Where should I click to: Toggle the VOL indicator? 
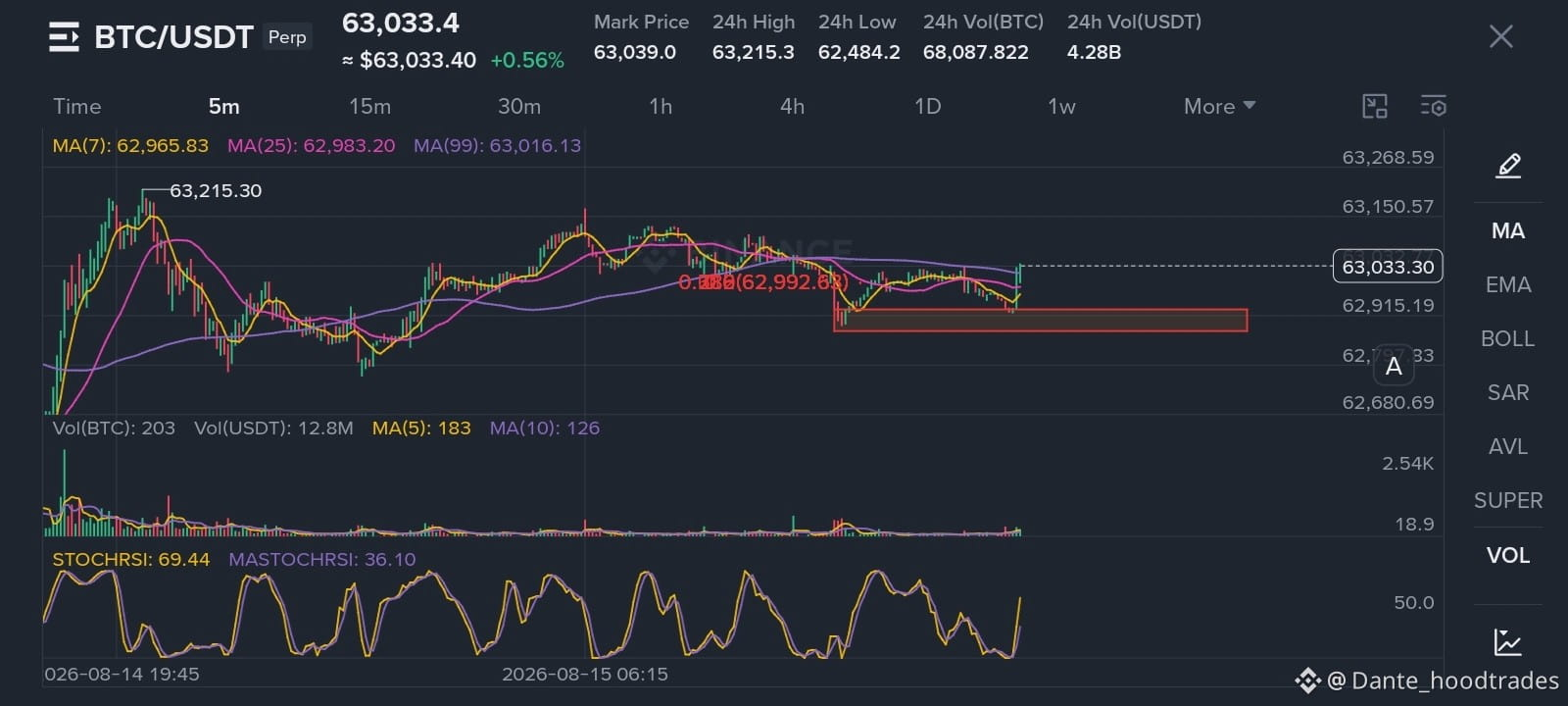1507,555
